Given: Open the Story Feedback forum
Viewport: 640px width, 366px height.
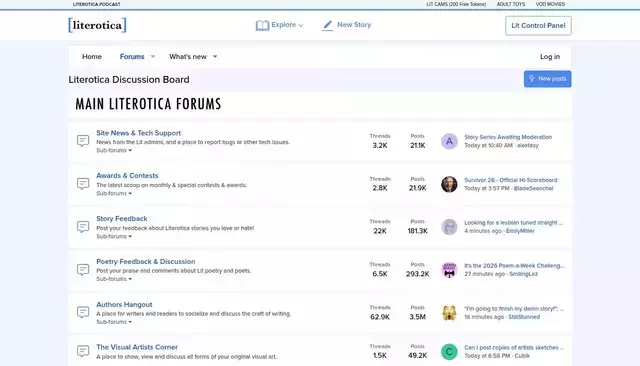Looking at the screenshot, I should 122,219.
